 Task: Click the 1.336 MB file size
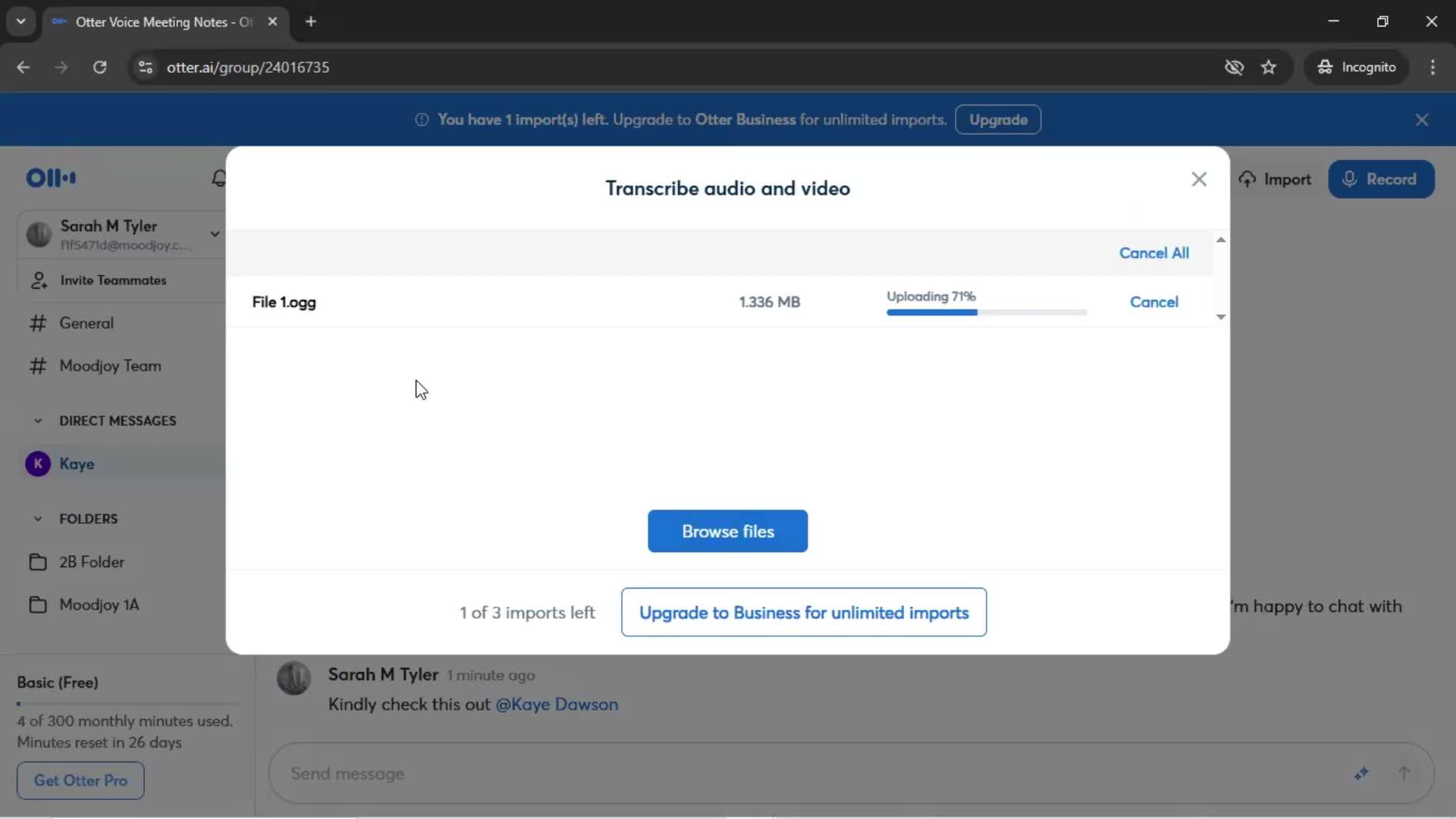[x=769, y=302]
